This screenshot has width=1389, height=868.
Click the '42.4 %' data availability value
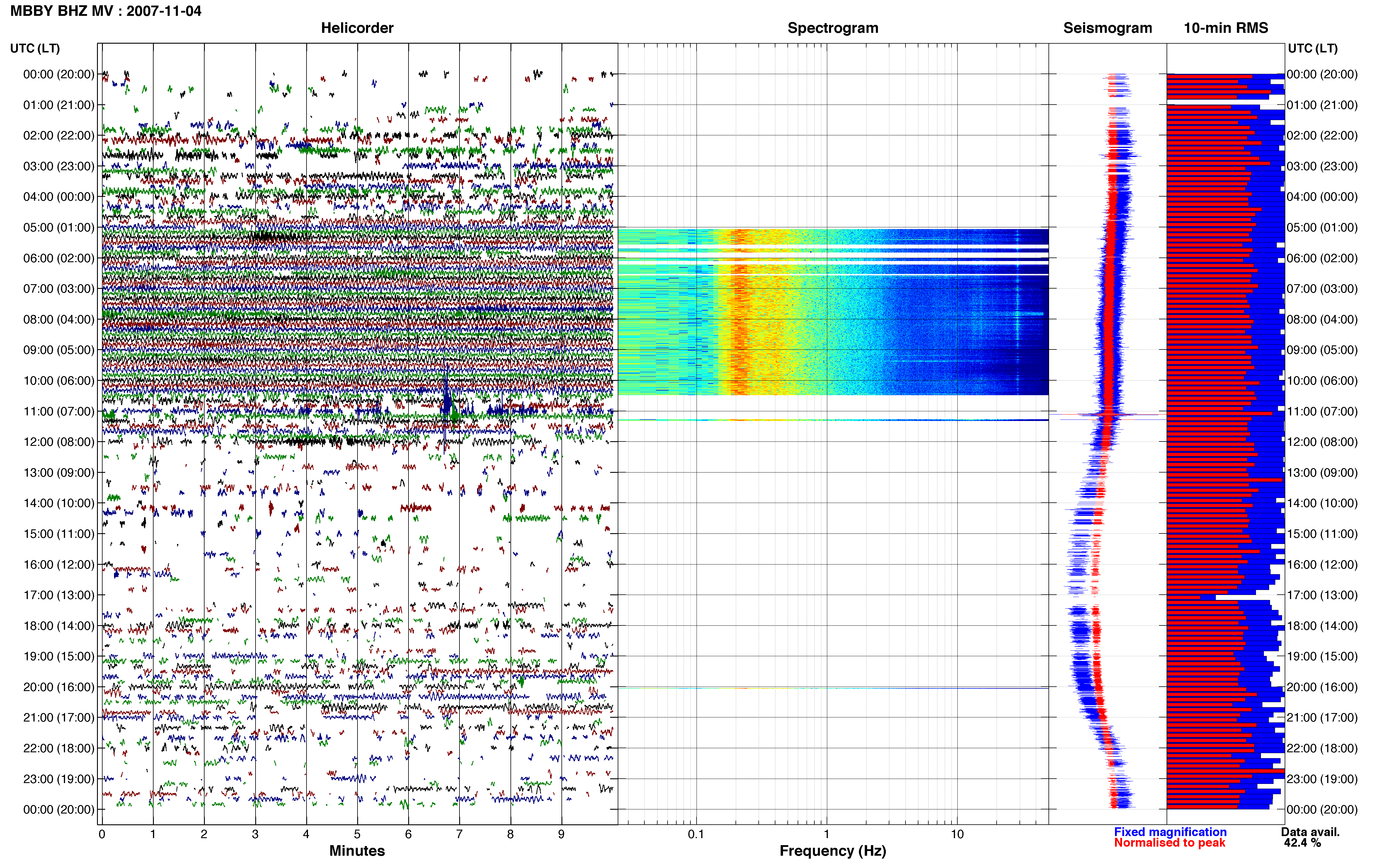tap(1302, 843)
